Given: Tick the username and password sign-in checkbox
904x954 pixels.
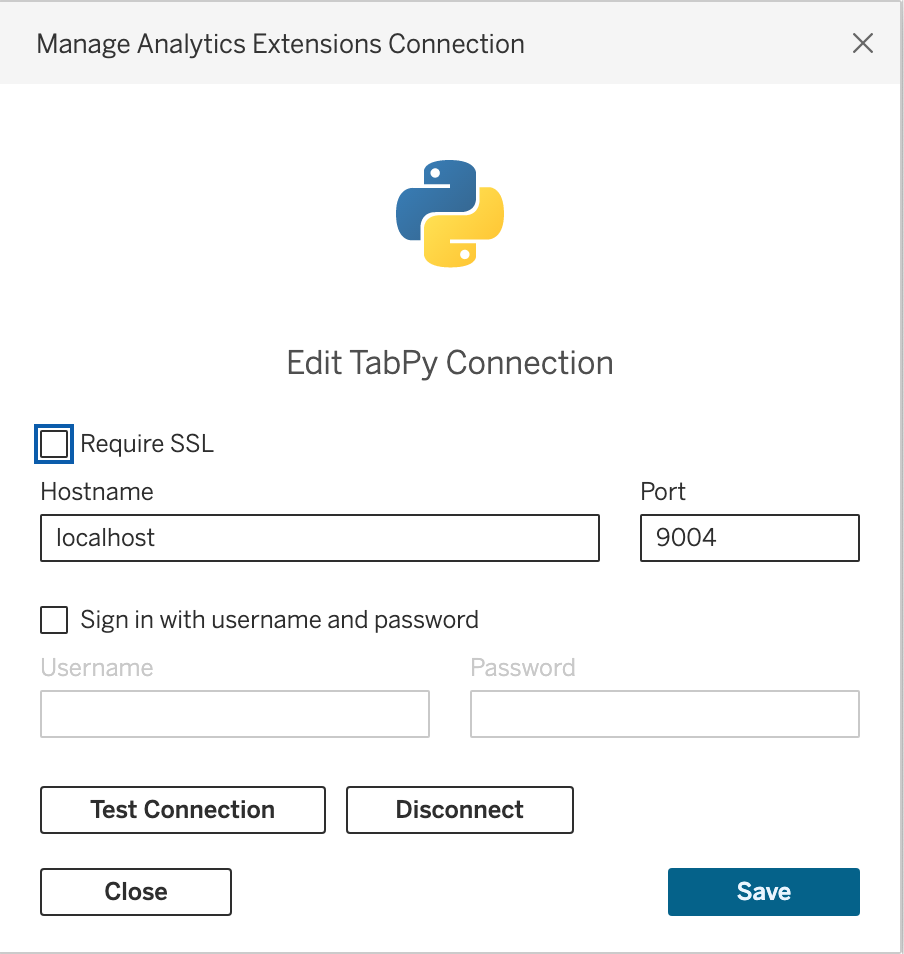Looking at the screenshot, I should pyautogui.click(x=54, y=620).
